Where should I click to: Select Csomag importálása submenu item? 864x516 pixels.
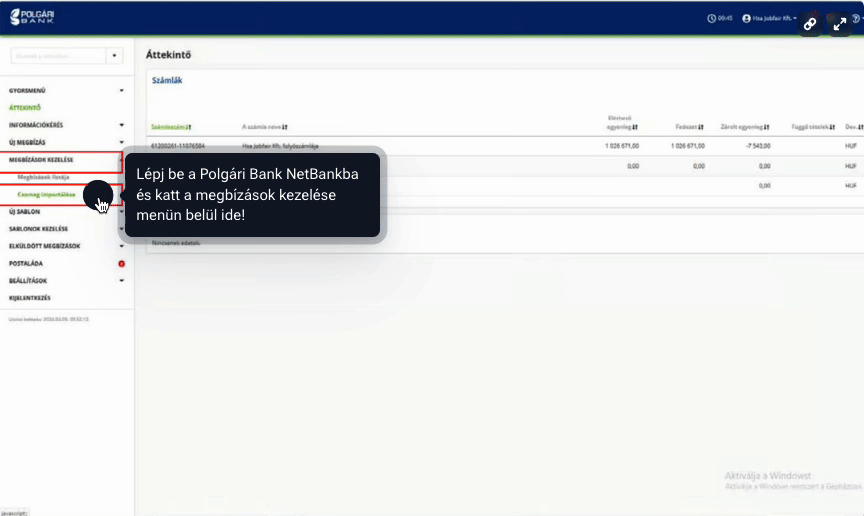point(46,195)
